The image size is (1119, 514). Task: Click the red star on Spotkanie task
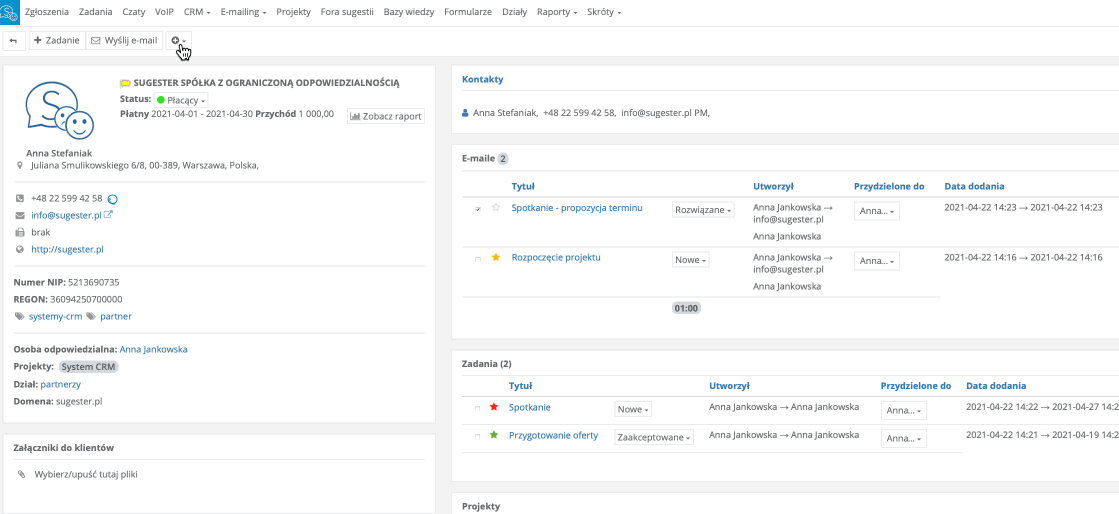click(493, 408)
